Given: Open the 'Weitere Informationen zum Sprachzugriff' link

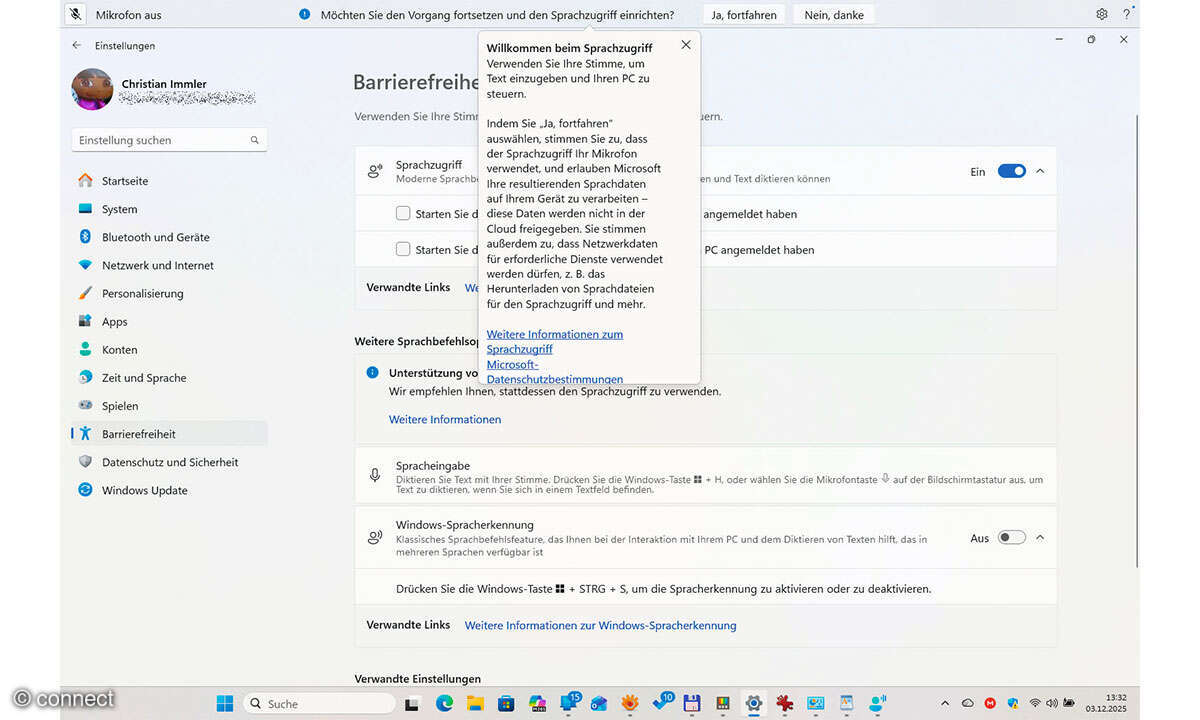Looking at the screenshot, I should pos(554,341).
